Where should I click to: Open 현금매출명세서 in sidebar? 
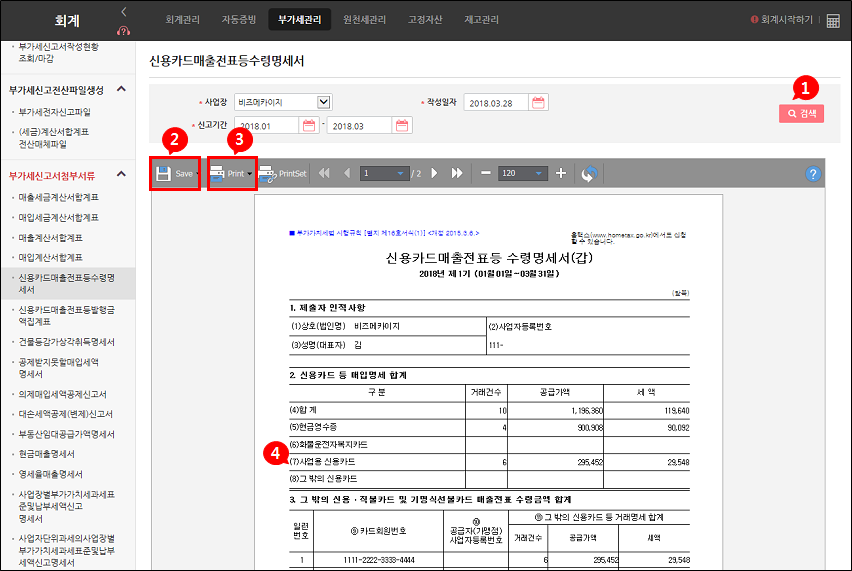(x=46, y=454)
